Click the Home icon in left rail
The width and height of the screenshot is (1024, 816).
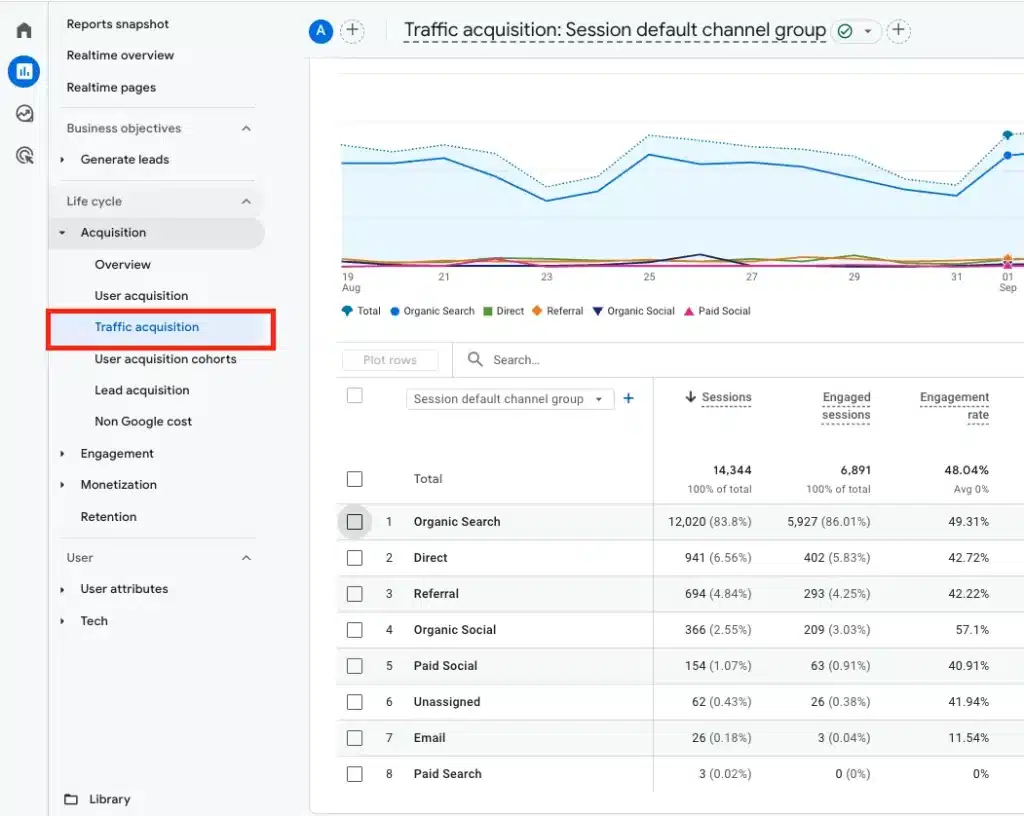24,30
